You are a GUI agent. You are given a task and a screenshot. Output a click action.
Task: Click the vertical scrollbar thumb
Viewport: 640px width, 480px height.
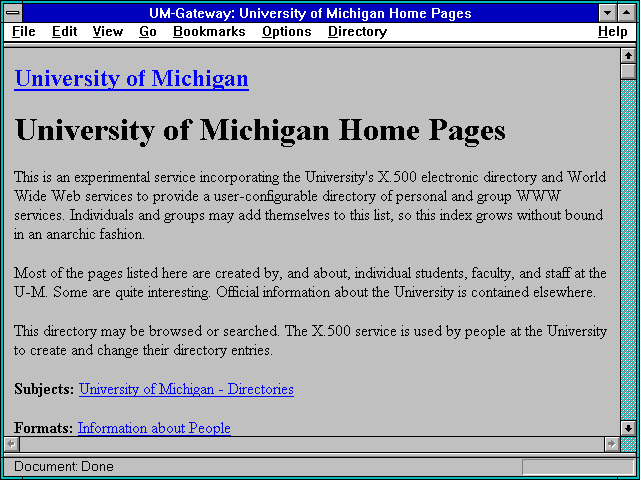click(x=628, y=71)
